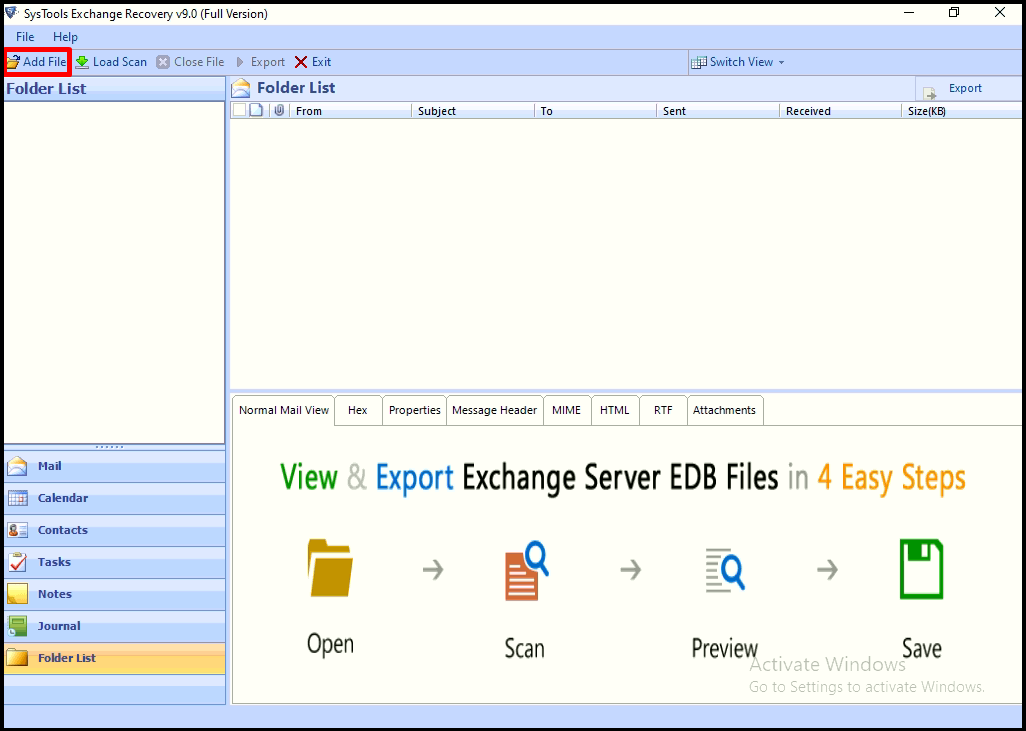Select Journal in the navigation pane
The height and width of the screenshot is (731, 1026).
tap(115, 627)
